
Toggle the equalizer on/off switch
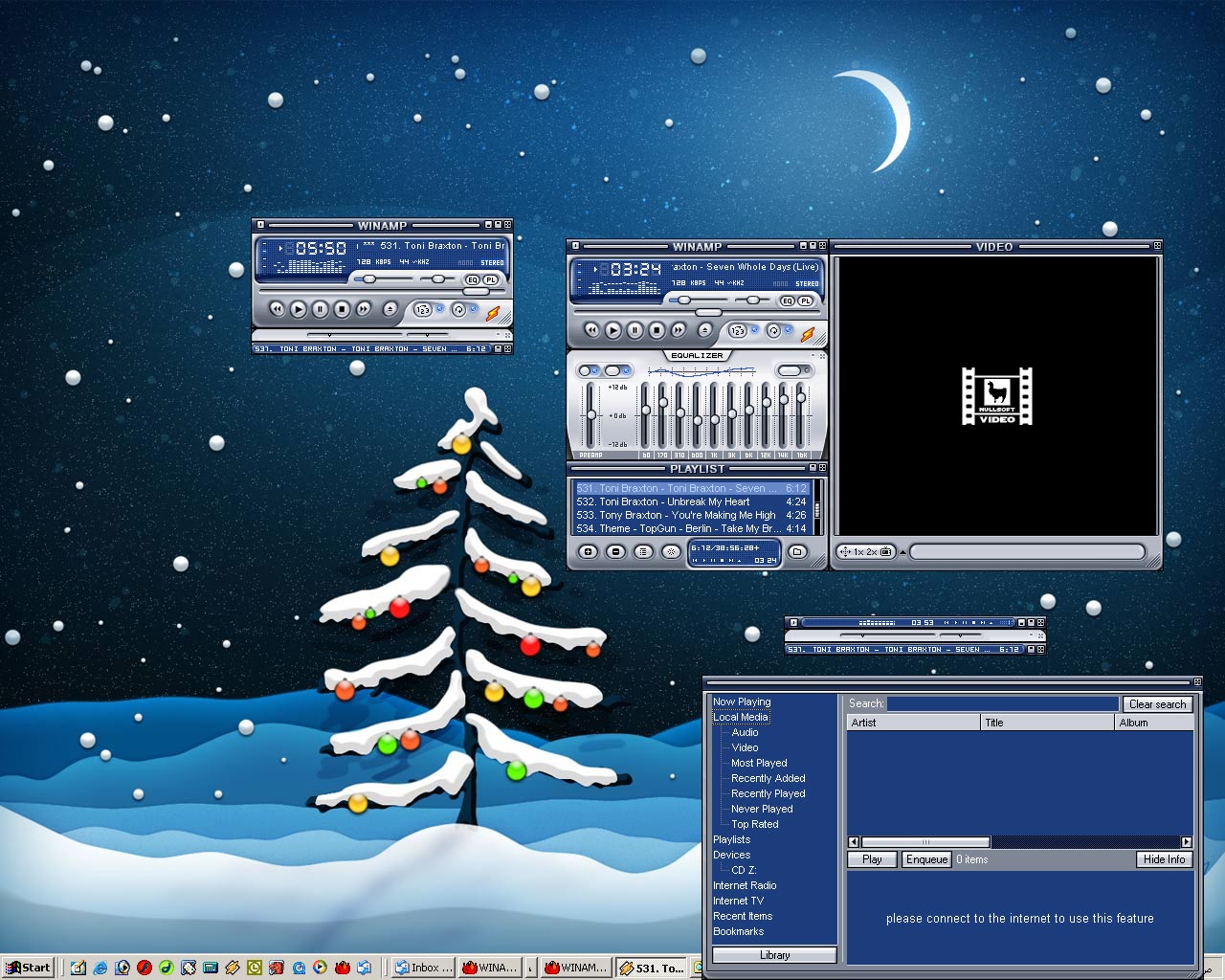(585, 370)
